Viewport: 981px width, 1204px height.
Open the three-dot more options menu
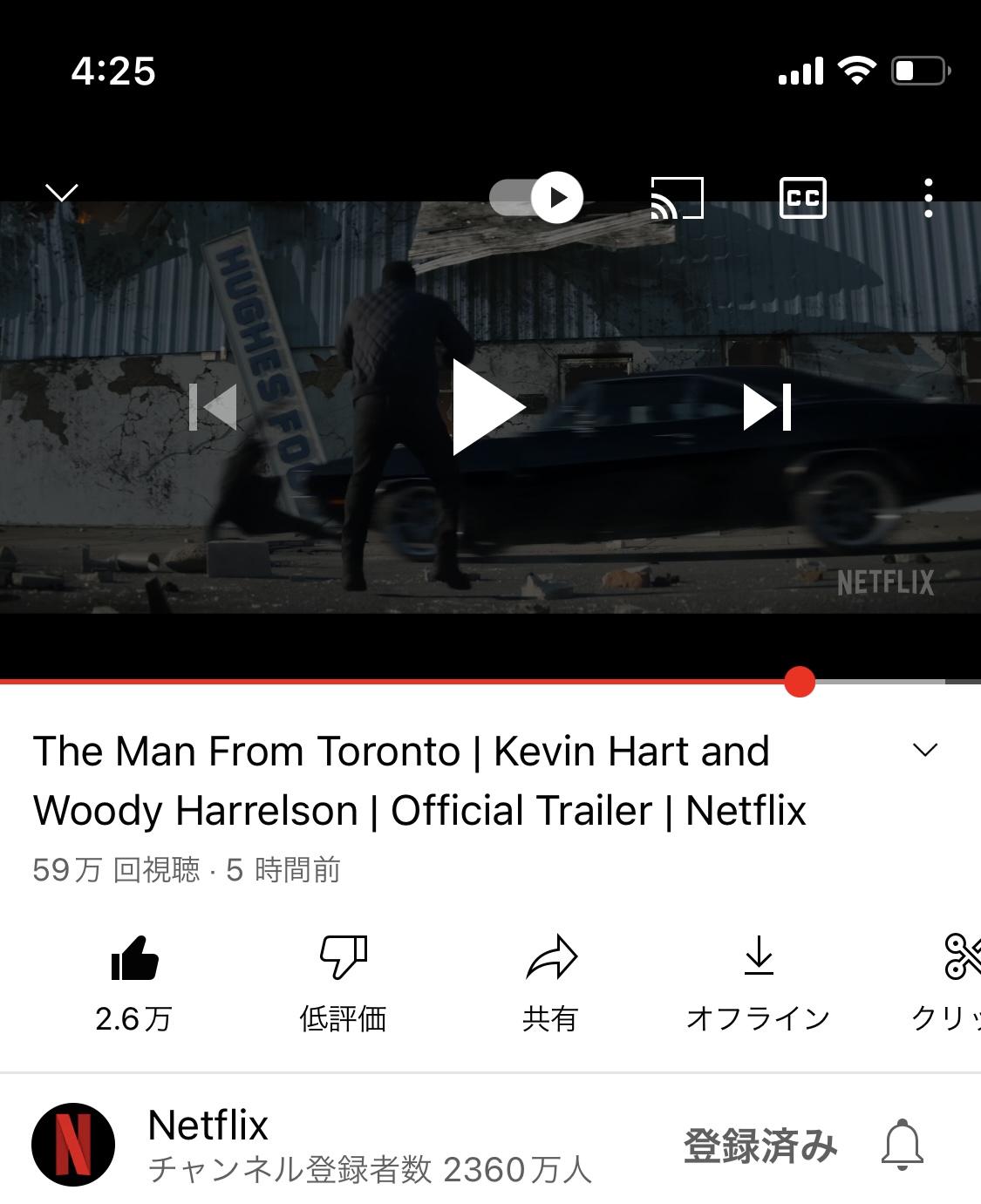[x=929, y=198]
